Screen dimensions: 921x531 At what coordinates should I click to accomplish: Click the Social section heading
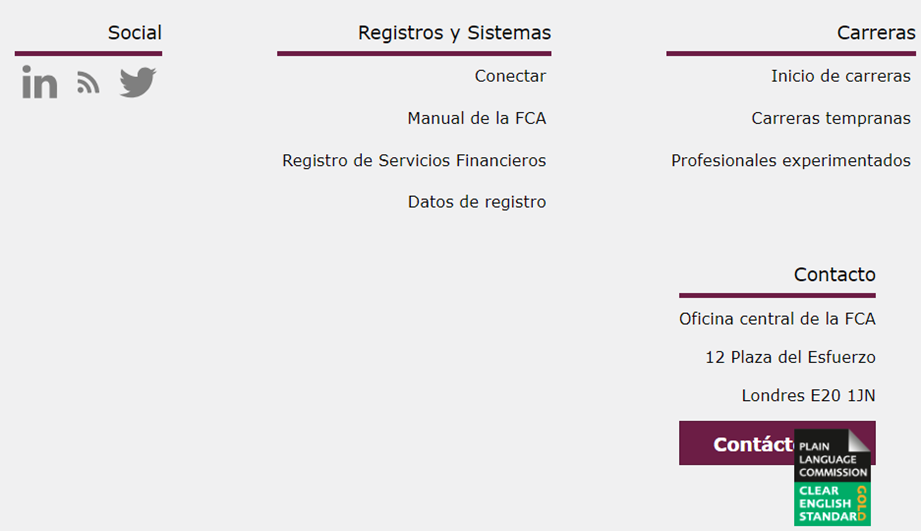(135, 33)
